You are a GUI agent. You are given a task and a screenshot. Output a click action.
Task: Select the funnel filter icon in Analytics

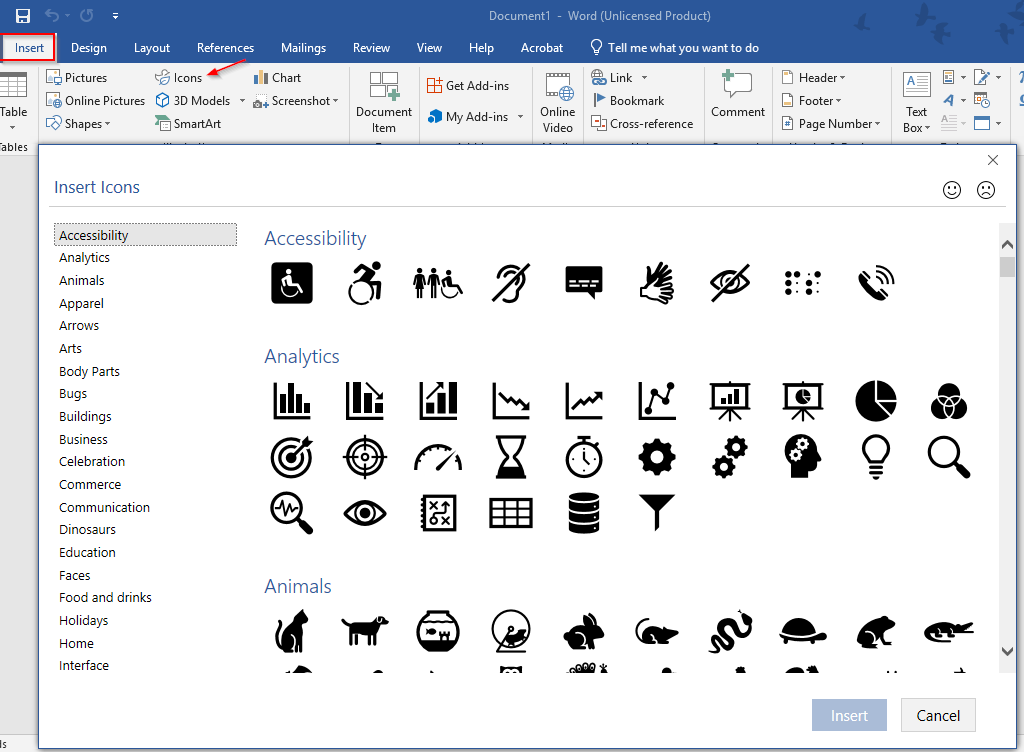point(657,513)
